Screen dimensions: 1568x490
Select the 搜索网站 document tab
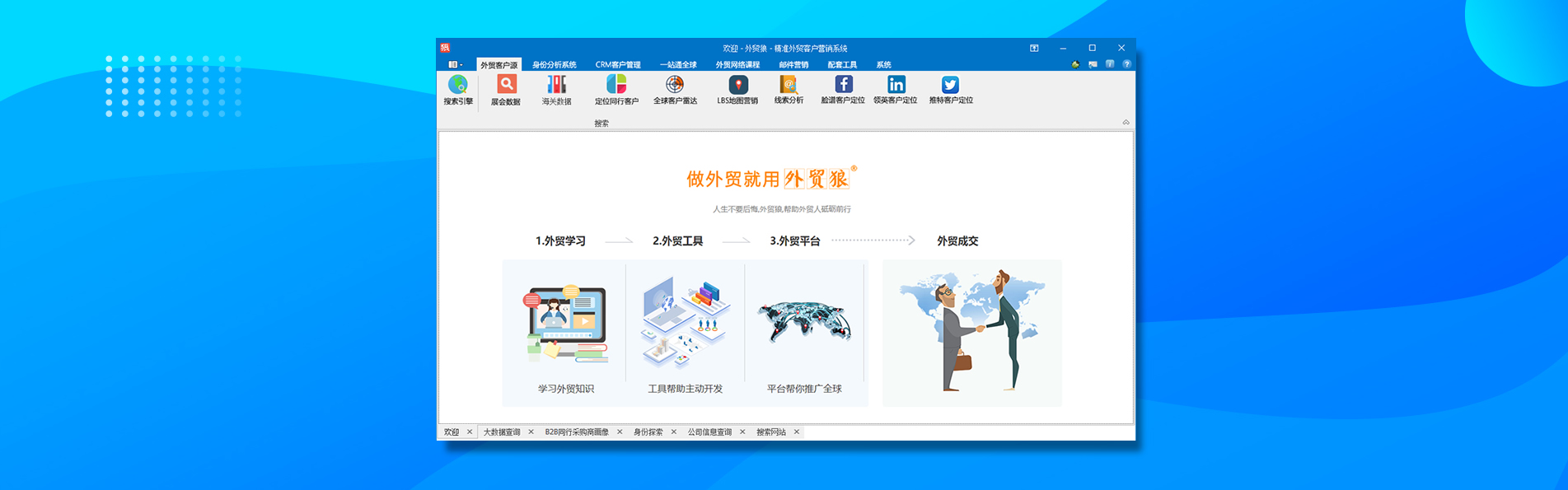click(771, 432)
